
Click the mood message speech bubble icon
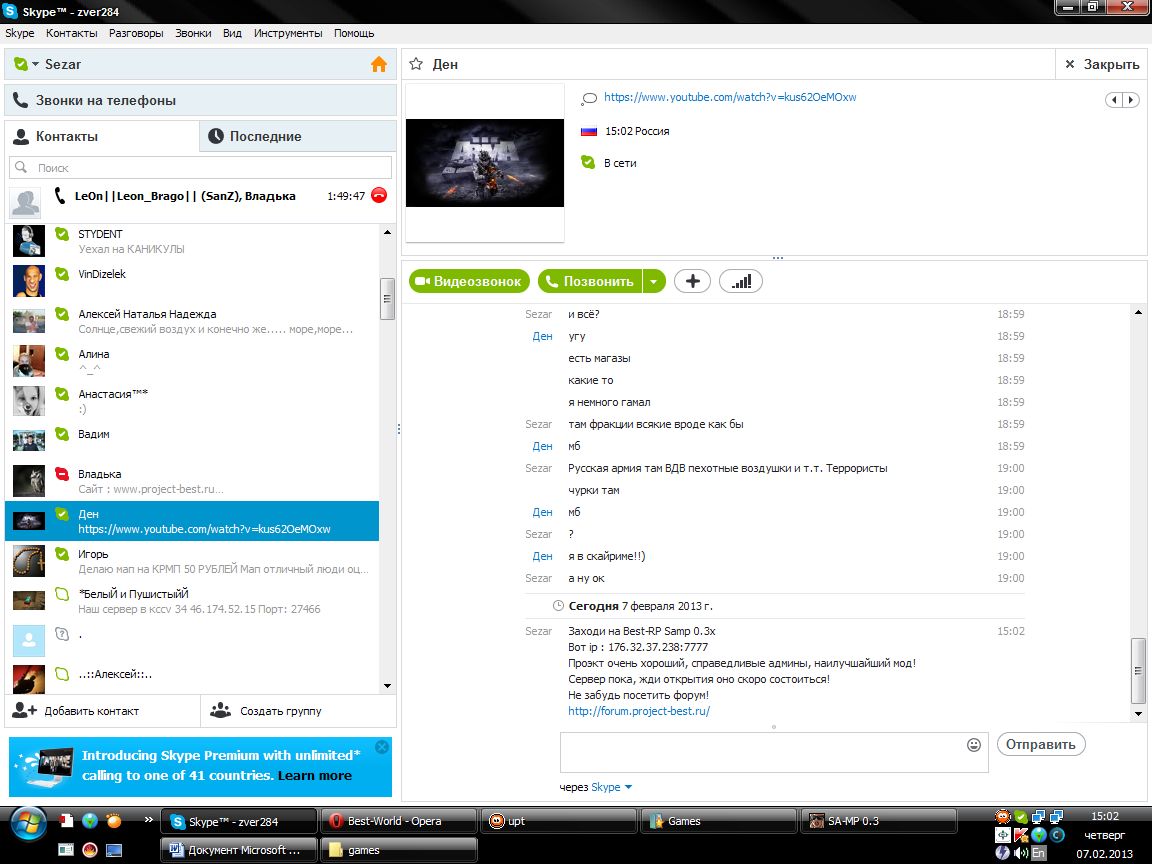588,98
